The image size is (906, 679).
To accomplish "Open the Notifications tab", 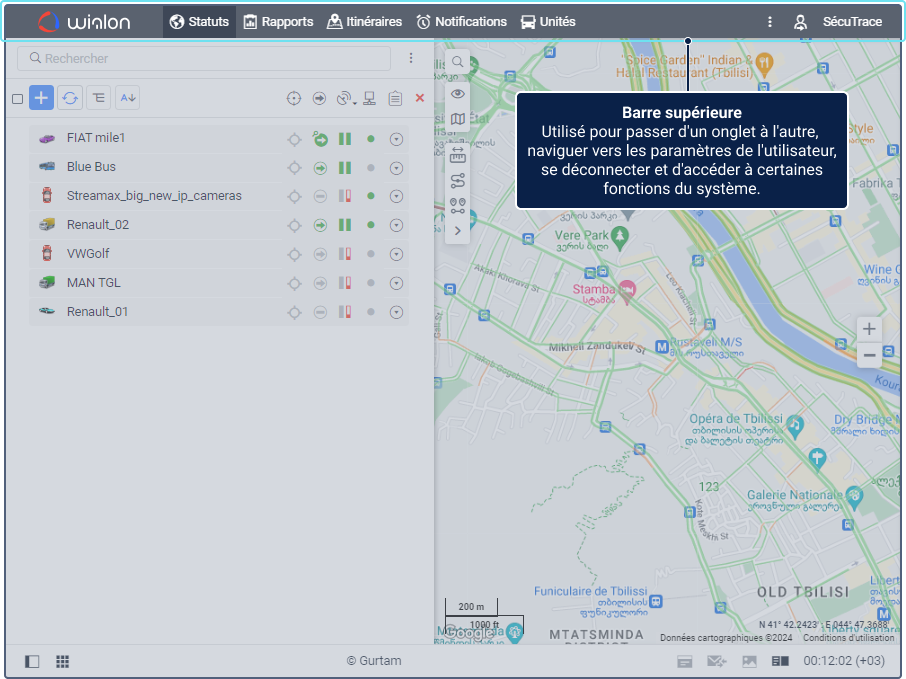I will [461, 21].
